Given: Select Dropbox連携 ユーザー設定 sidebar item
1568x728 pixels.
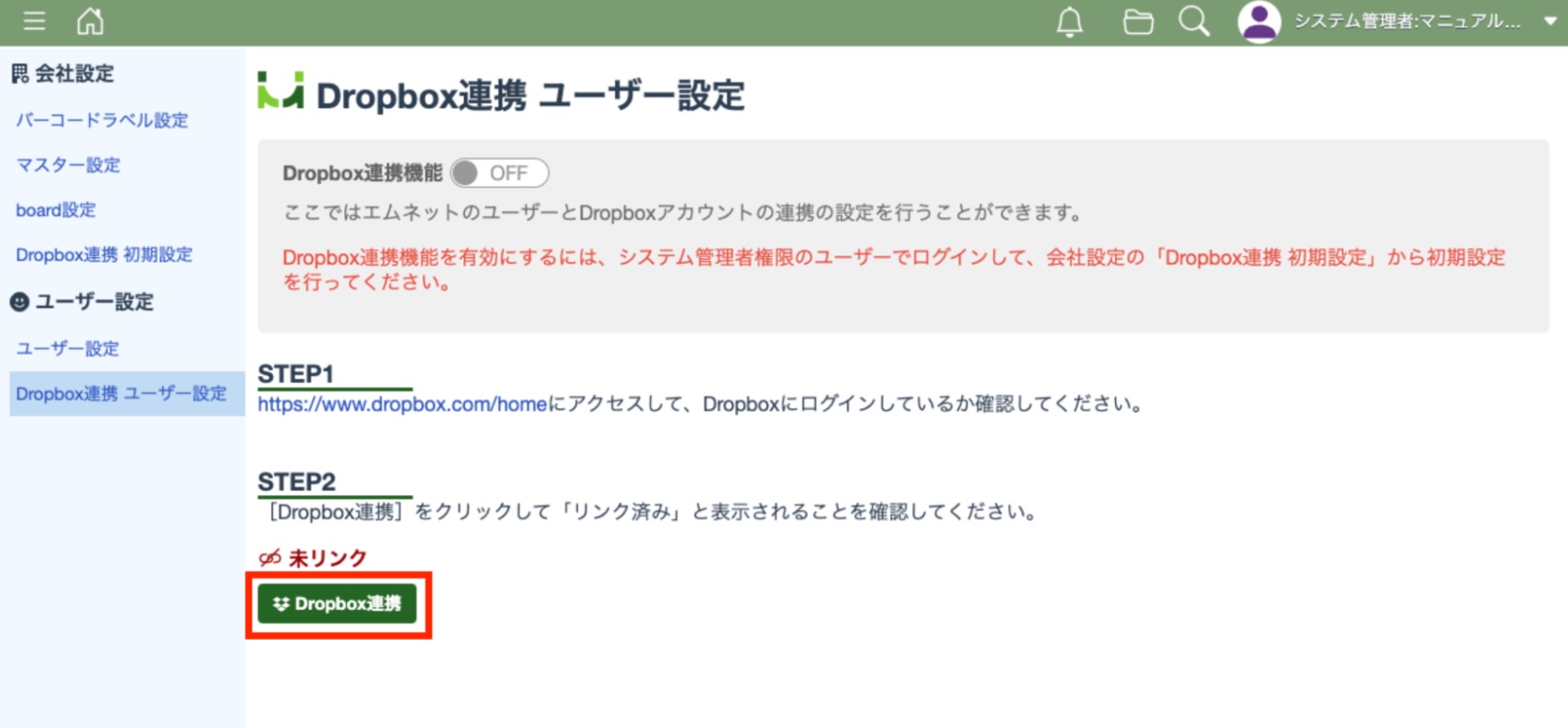Looking at the screenshot, I should 121,394.
